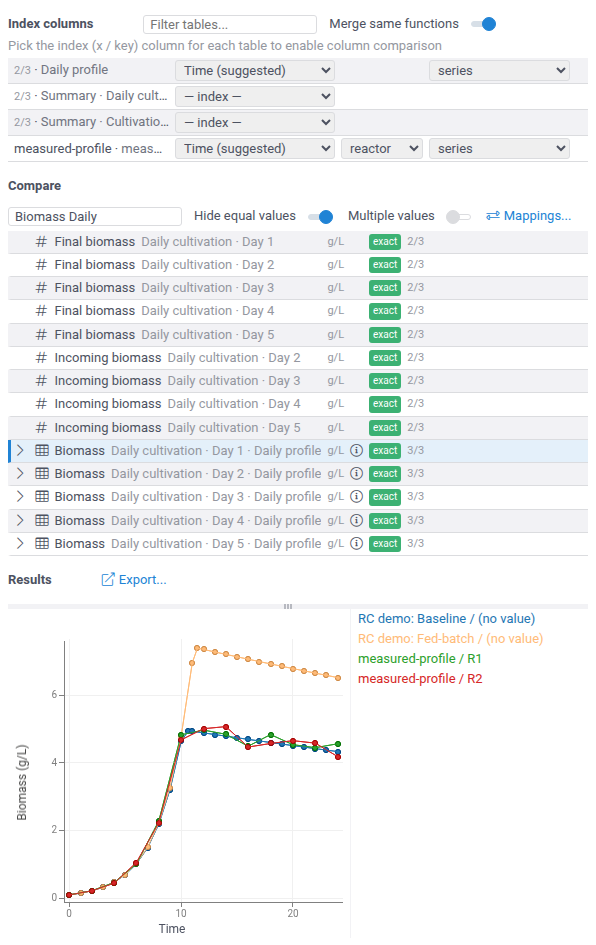Expand Biomass Day 1 Daily profile row

20,450
